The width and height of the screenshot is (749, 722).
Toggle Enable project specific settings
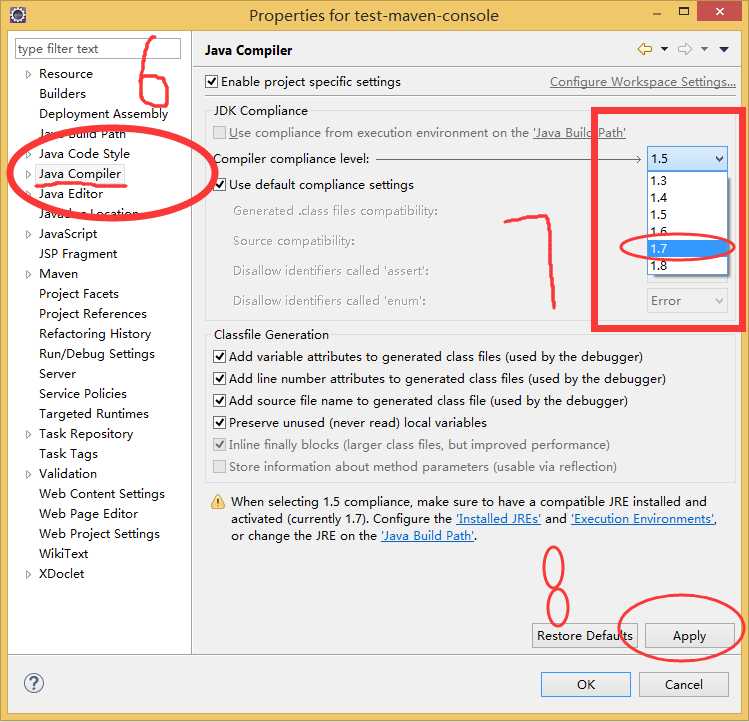point(212,82)
